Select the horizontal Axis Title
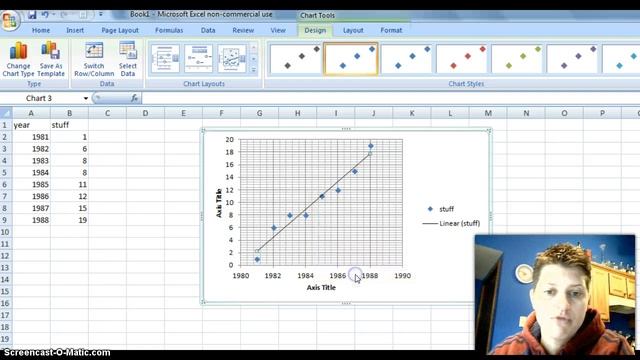640x360 pixels. click(321, 287)
